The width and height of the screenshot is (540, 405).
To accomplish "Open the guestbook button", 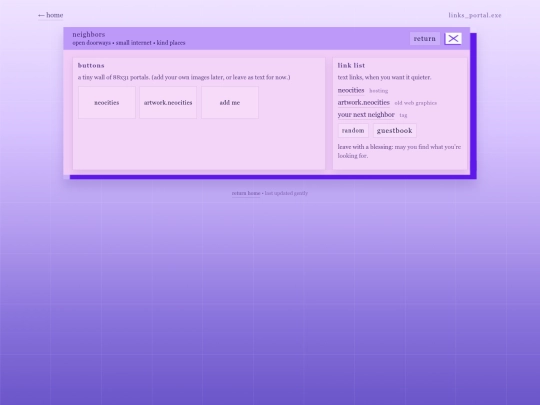I will pyautogui.click(x=395, y=131).
